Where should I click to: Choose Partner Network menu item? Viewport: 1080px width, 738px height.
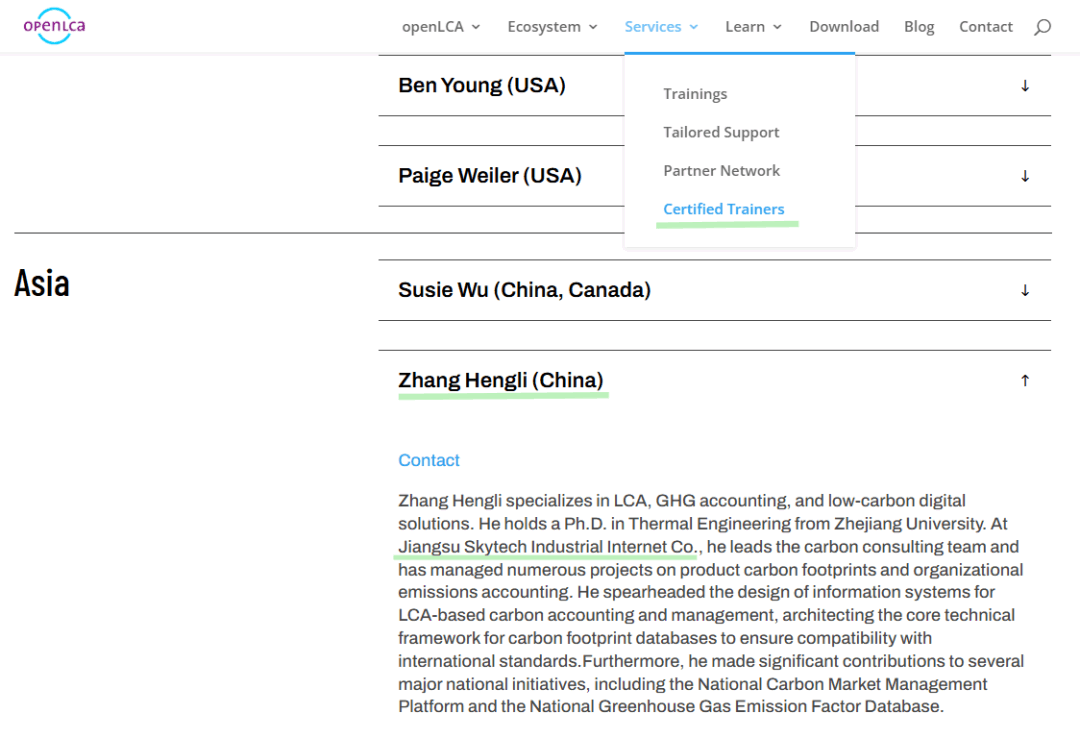pyautogui.click(x=721, y=171)
